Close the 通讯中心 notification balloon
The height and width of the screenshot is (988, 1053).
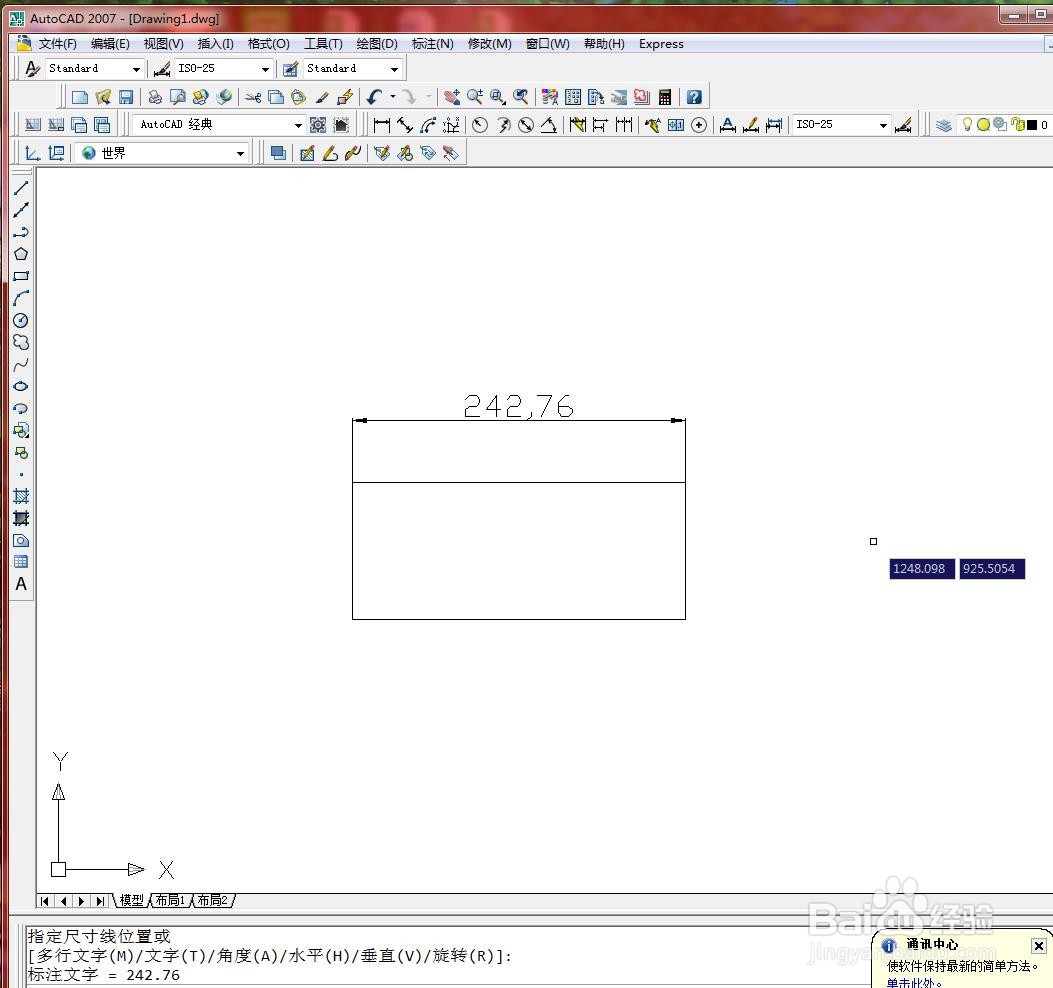(1038, 946)
